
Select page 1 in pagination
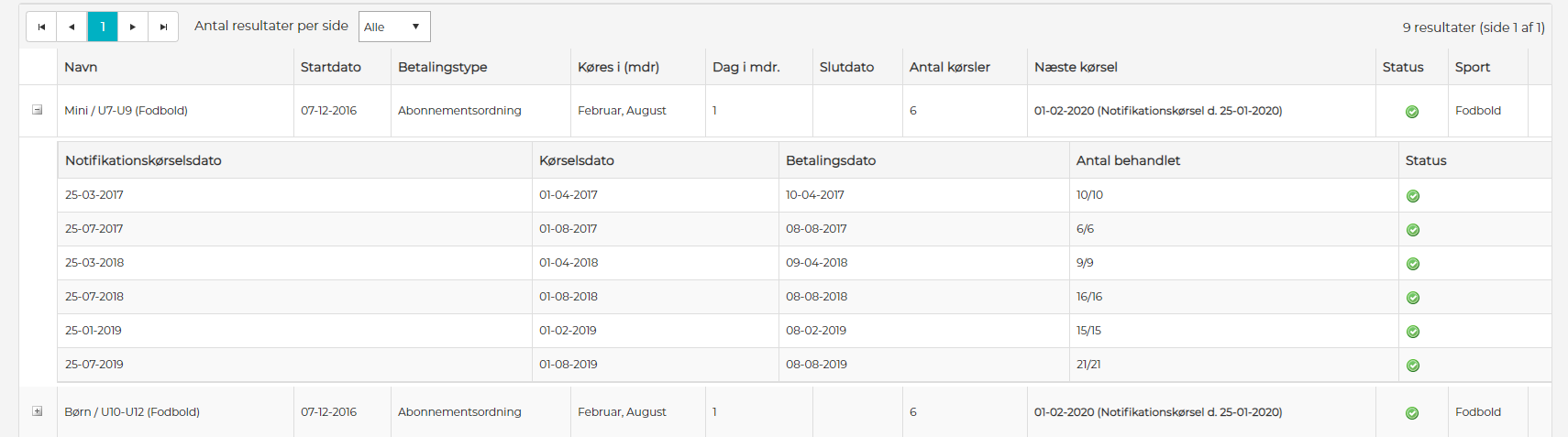(103, 27)
